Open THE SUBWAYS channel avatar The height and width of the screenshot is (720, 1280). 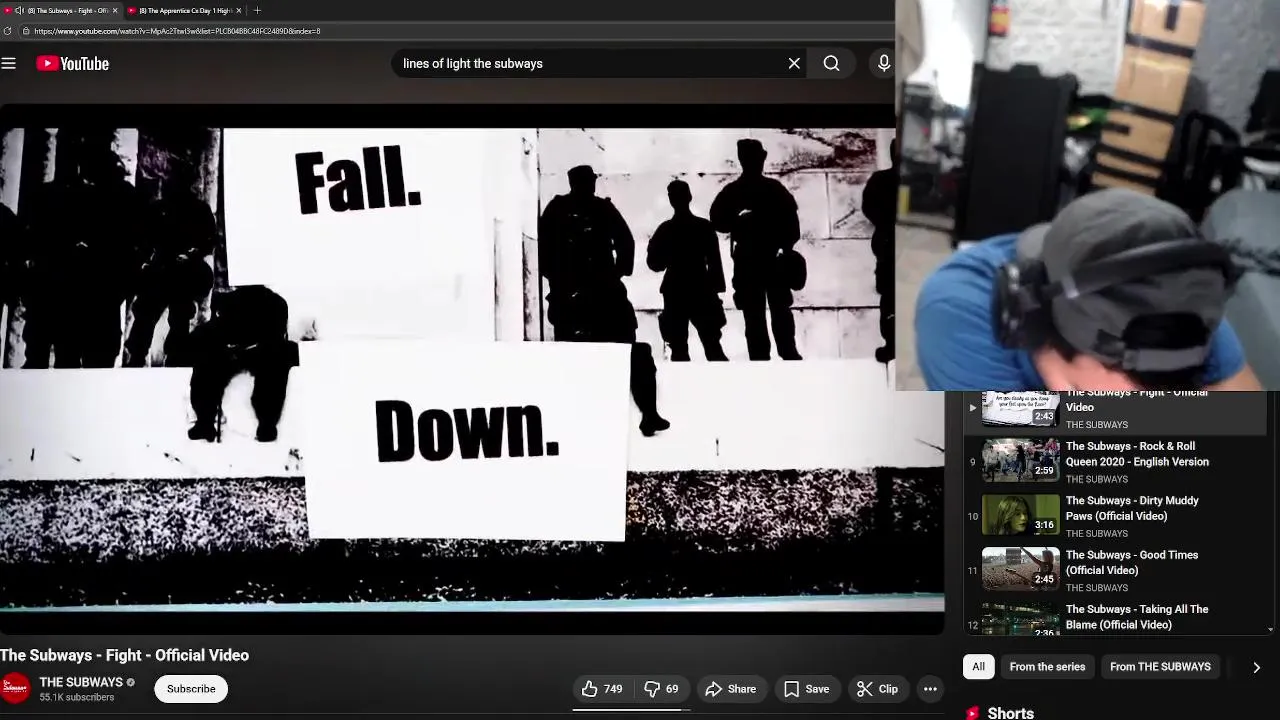click(x=15, y=689)
